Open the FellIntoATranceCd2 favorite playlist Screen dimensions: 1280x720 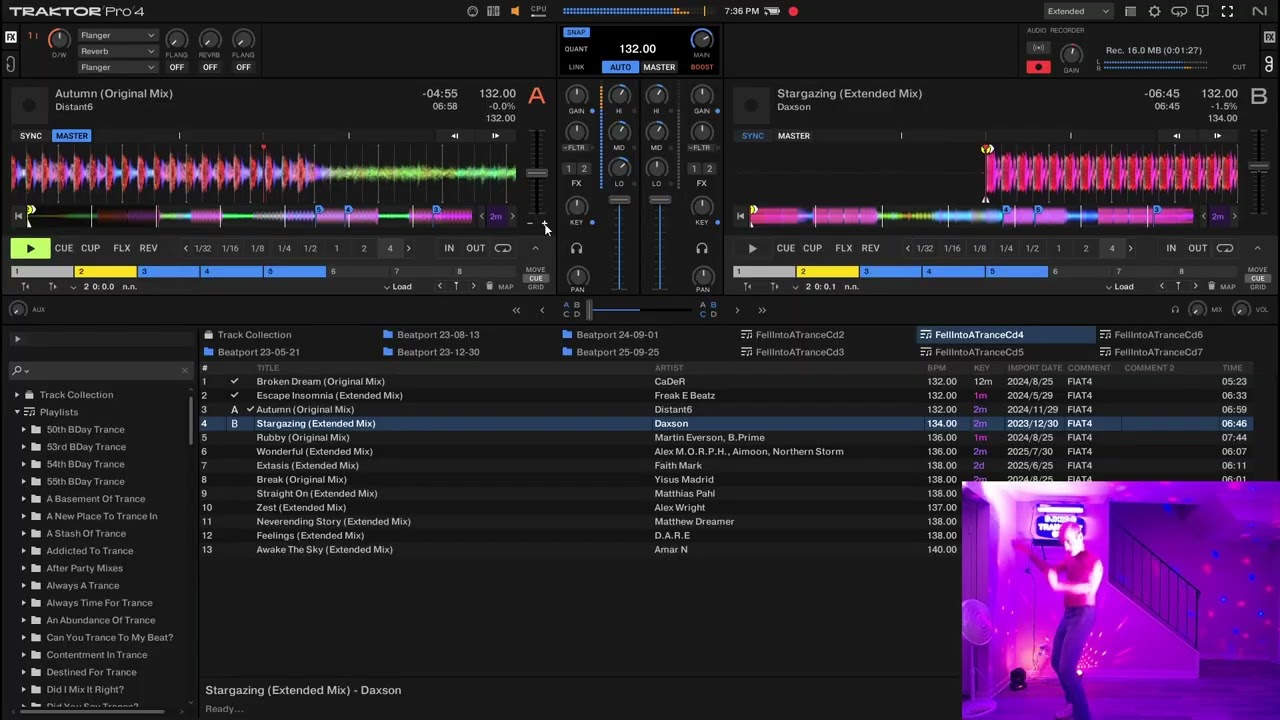(x=792, y=335)
